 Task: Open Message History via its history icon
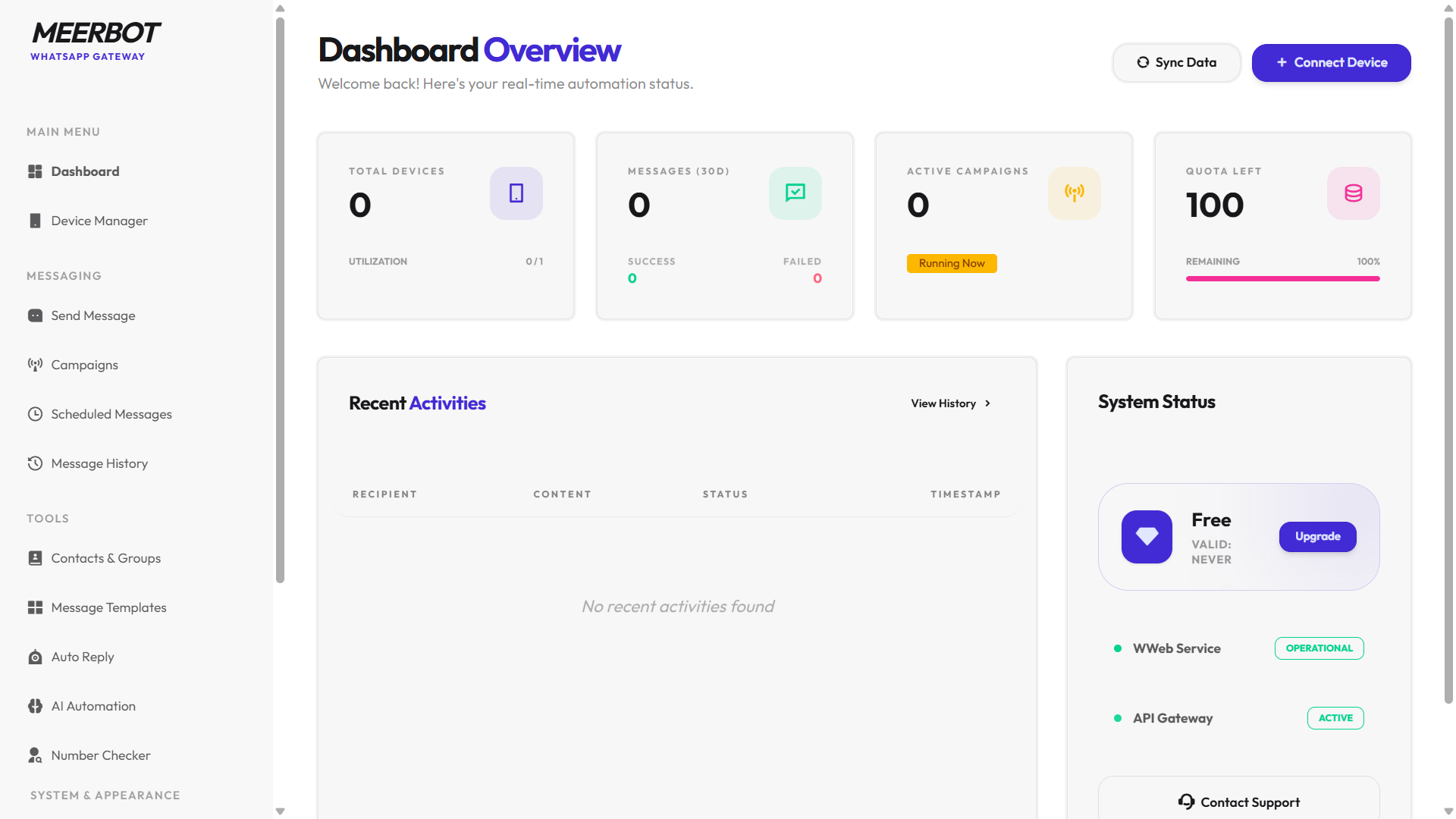coord(35,463)
